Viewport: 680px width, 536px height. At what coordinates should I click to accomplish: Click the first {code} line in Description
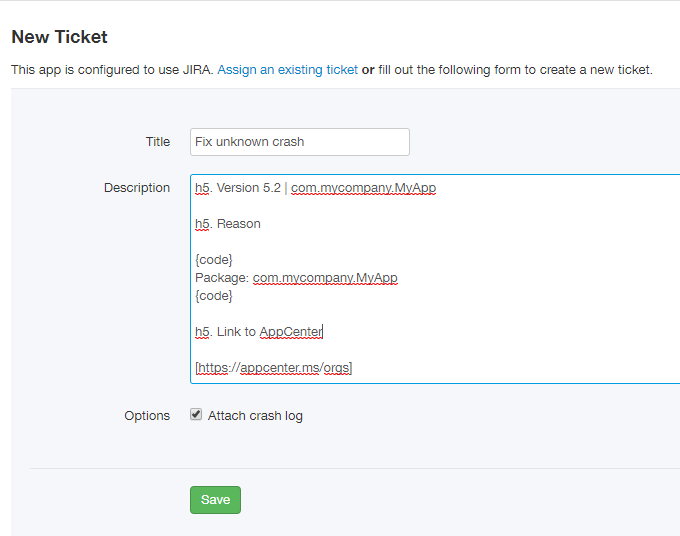point(214,260)
